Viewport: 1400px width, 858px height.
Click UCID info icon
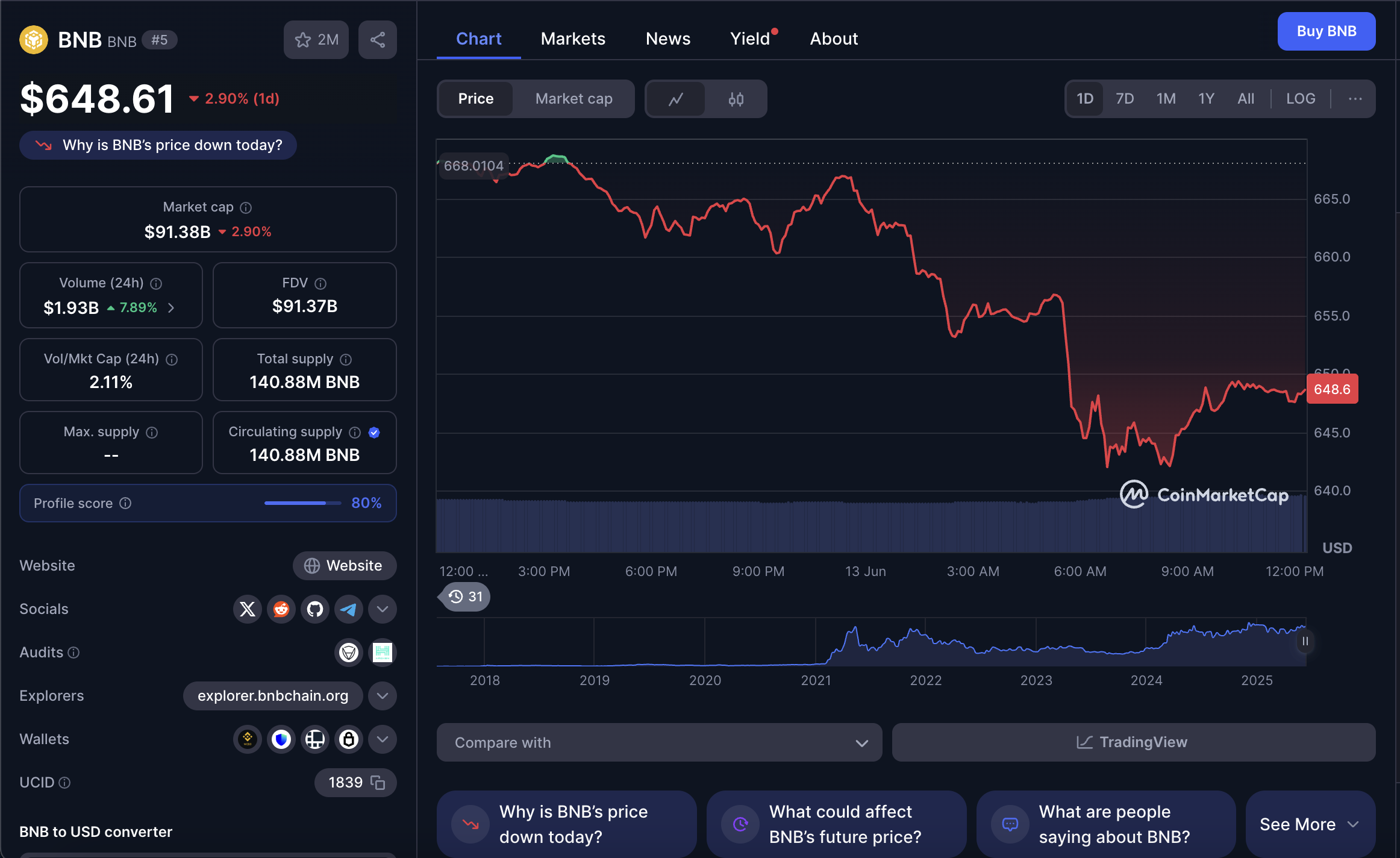[x=64, y=783]
